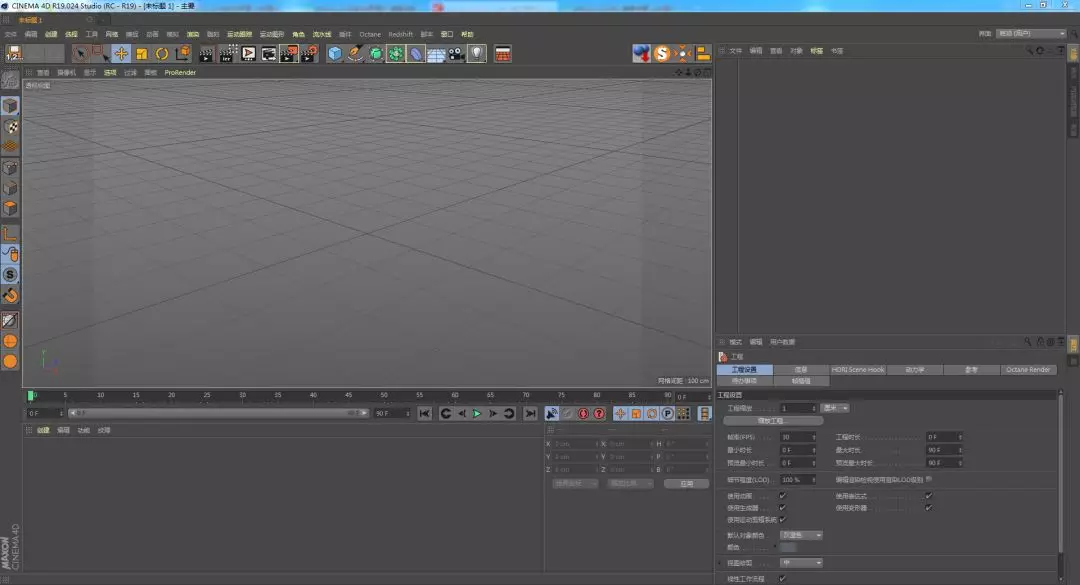Screen dimensions: 1080x585
Task: Open the spline Pen tool icon
Action: pyautogui.click(x=355, y=54)
